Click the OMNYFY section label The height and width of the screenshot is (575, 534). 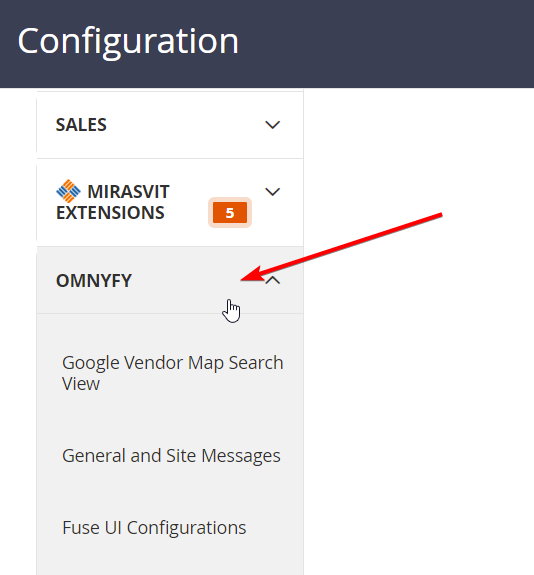pyautogui.click(x=94, y=281)
